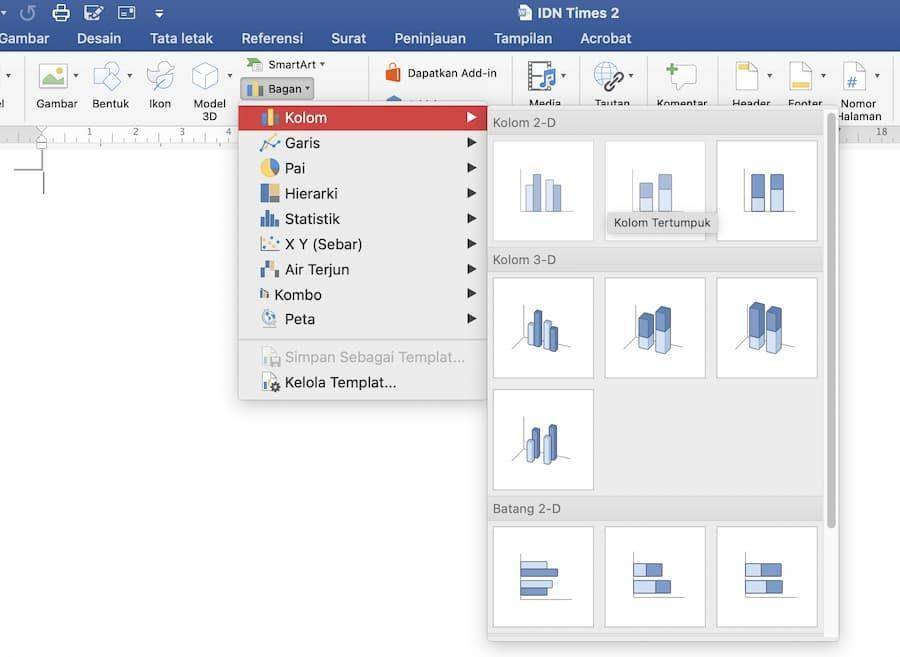This screenshot has height=657, width=900.
Task: Click the Kolom 2-D section header
Action: (655, 122)
